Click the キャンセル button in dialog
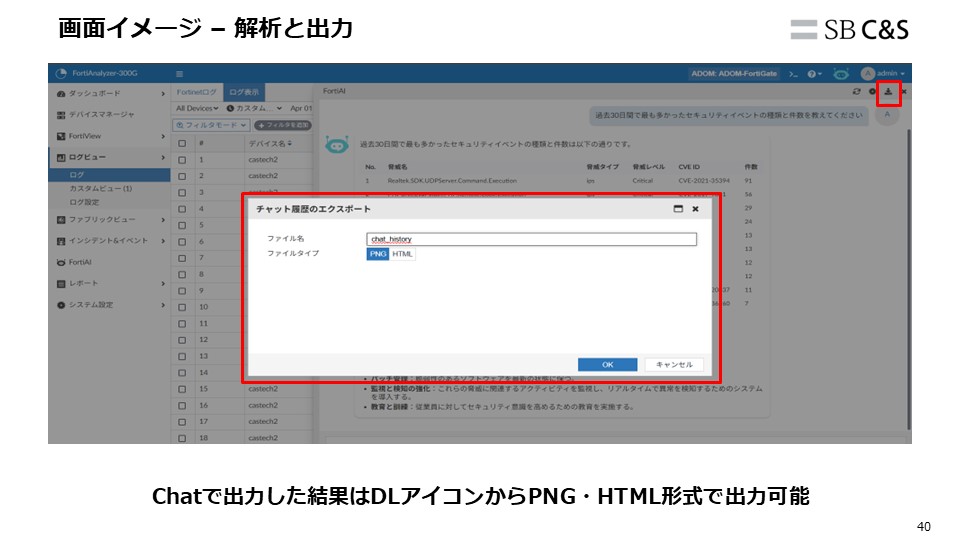The image size is (960, 540). click(x=674, y=365)
